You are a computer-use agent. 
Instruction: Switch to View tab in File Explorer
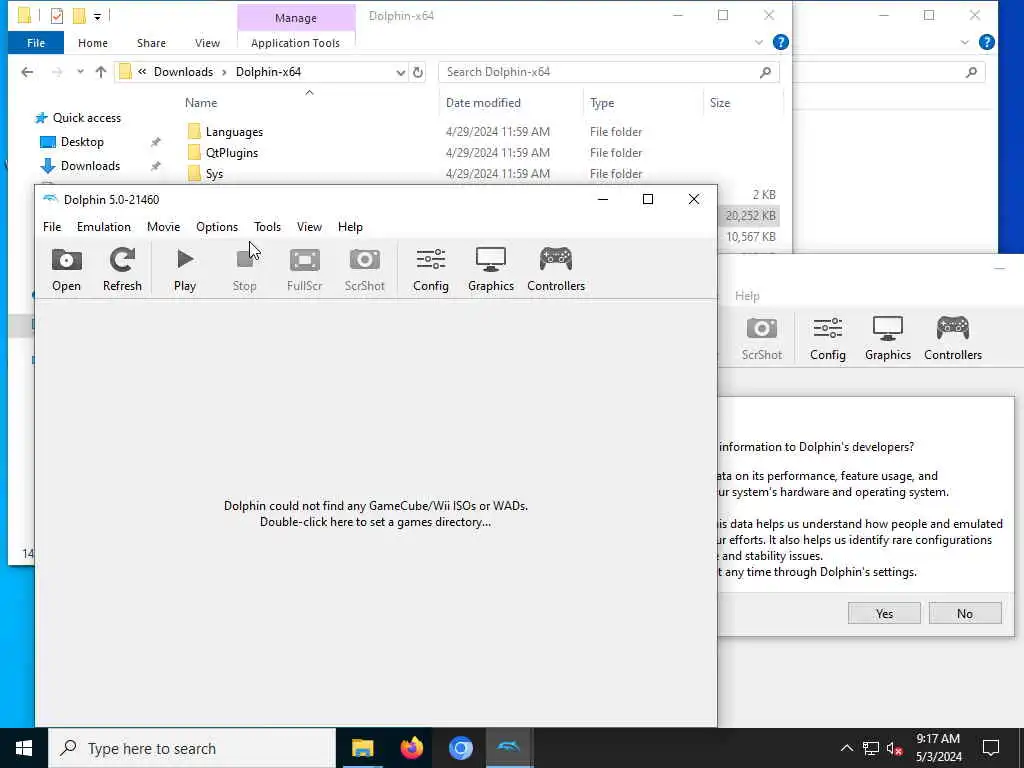[x=207, y=43]
